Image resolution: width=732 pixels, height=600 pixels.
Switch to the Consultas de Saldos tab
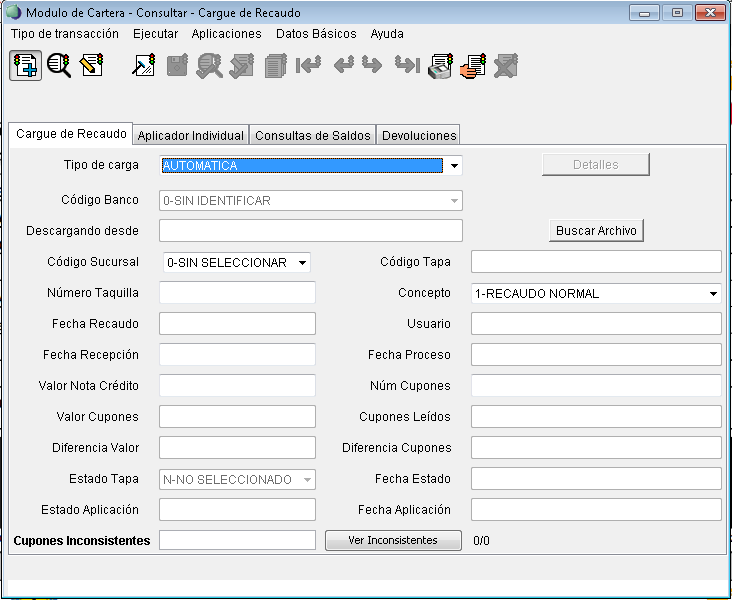click(x=312, y=135)
